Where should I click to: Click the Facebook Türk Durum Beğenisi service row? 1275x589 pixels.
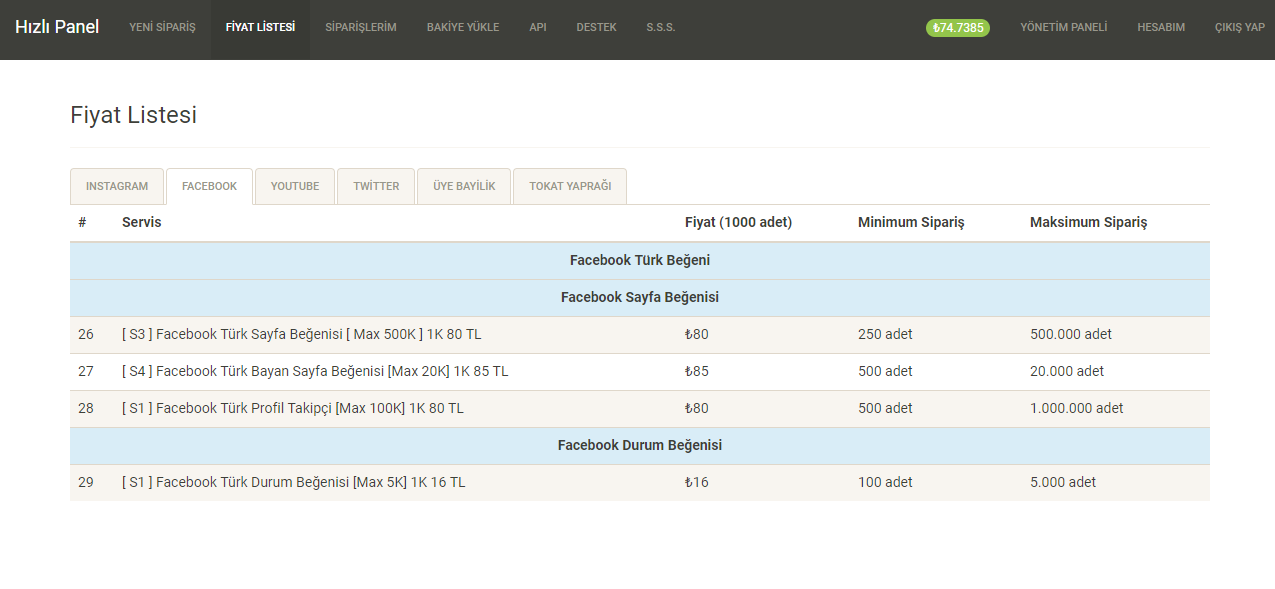293,482
